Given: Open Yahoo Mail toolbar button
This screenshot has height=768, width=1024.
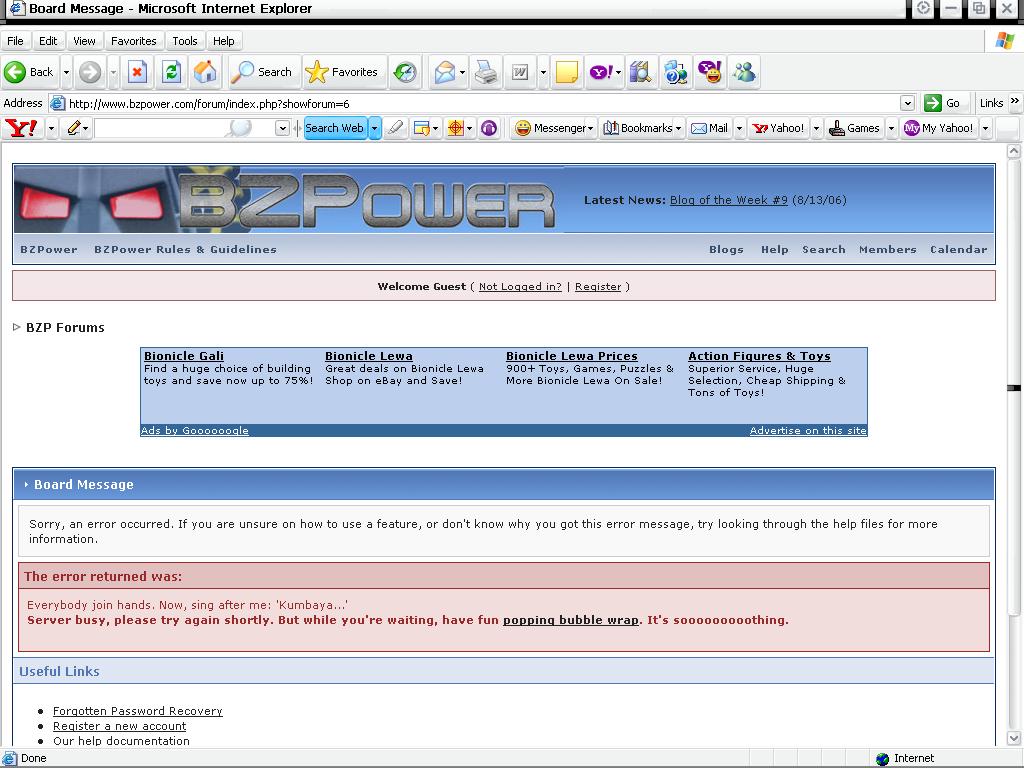Looking at the screenshot, I should (x=710, y=128).
